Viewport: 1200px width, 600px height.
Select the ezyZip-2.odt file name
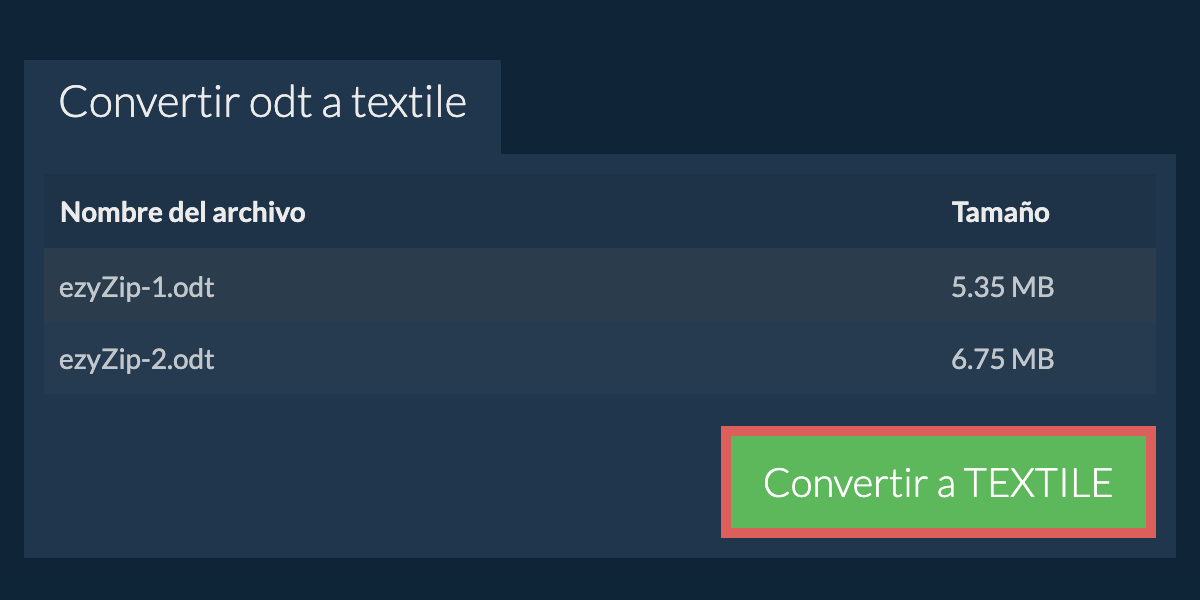point(137,359)
